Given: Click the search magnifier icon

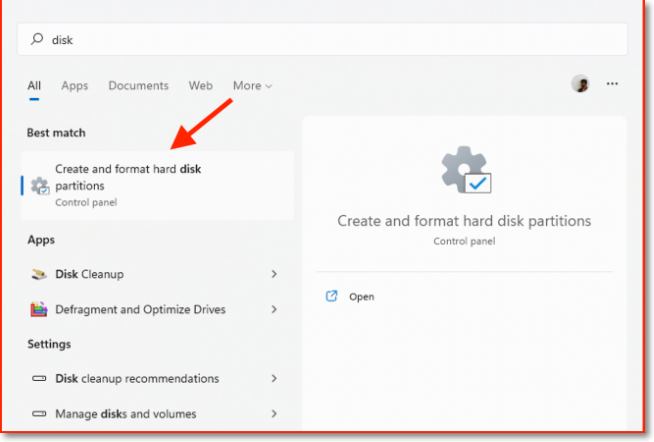Looking at the screenshot, I should [x=37, y=39].
